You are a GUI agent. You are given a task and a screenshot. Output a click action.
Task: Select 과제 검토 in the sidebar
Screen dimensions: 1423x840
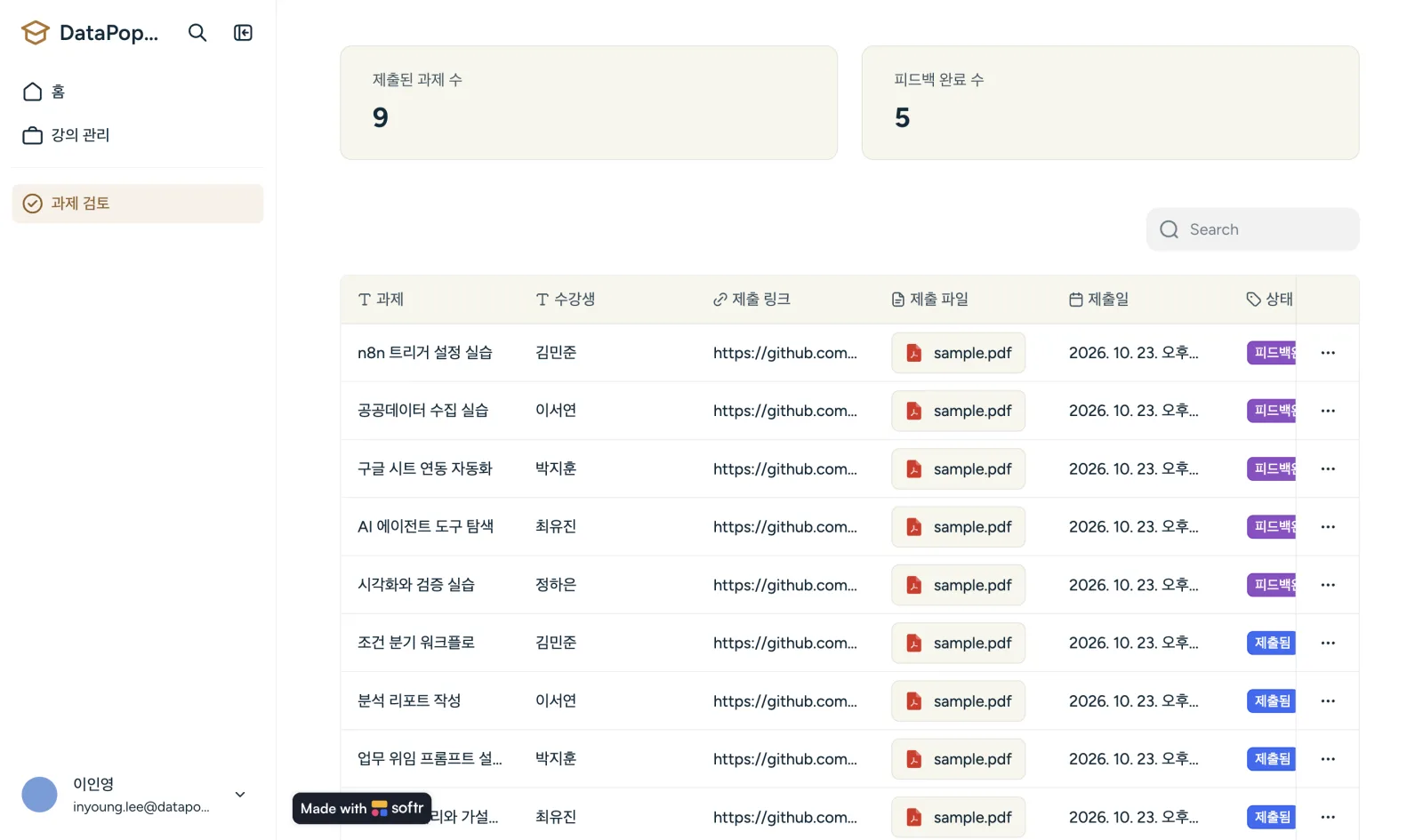[138, 204]
